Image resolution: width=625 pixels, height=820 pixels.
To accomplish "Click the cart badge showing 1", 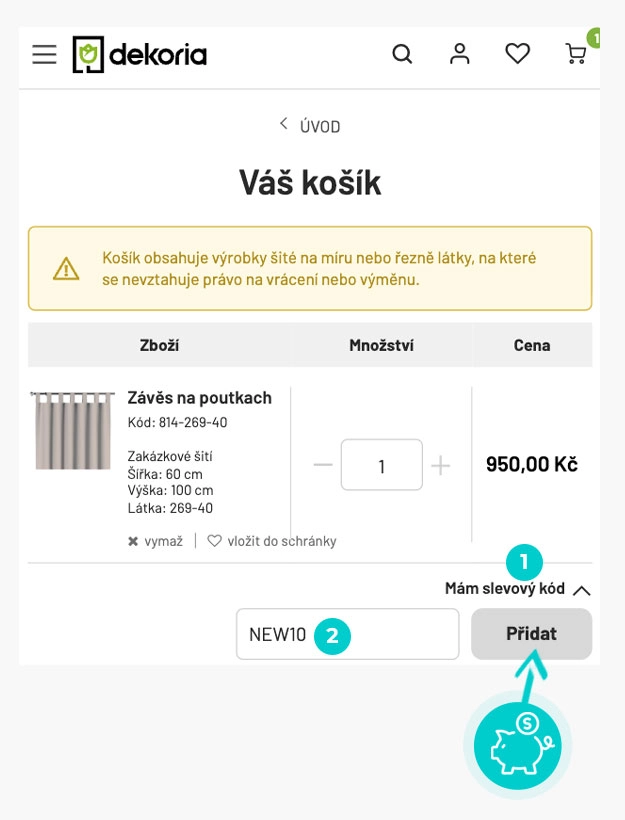I will [x=595, y=37].
